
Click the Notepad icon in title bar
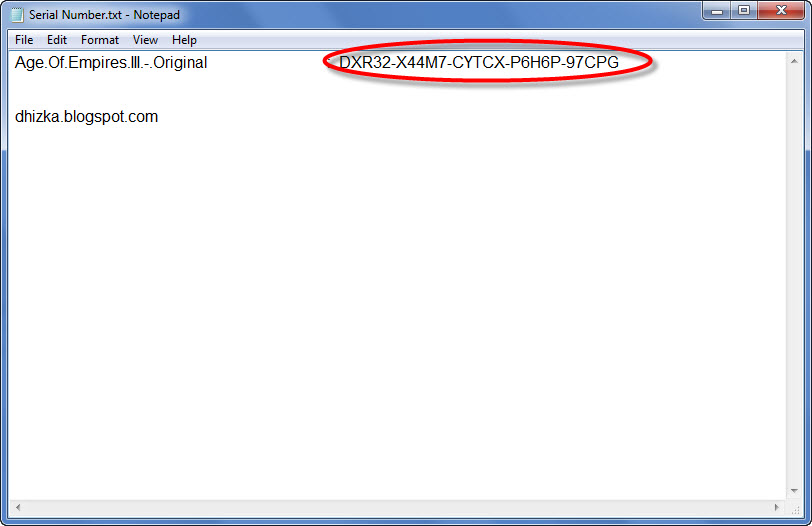(17, 15)
